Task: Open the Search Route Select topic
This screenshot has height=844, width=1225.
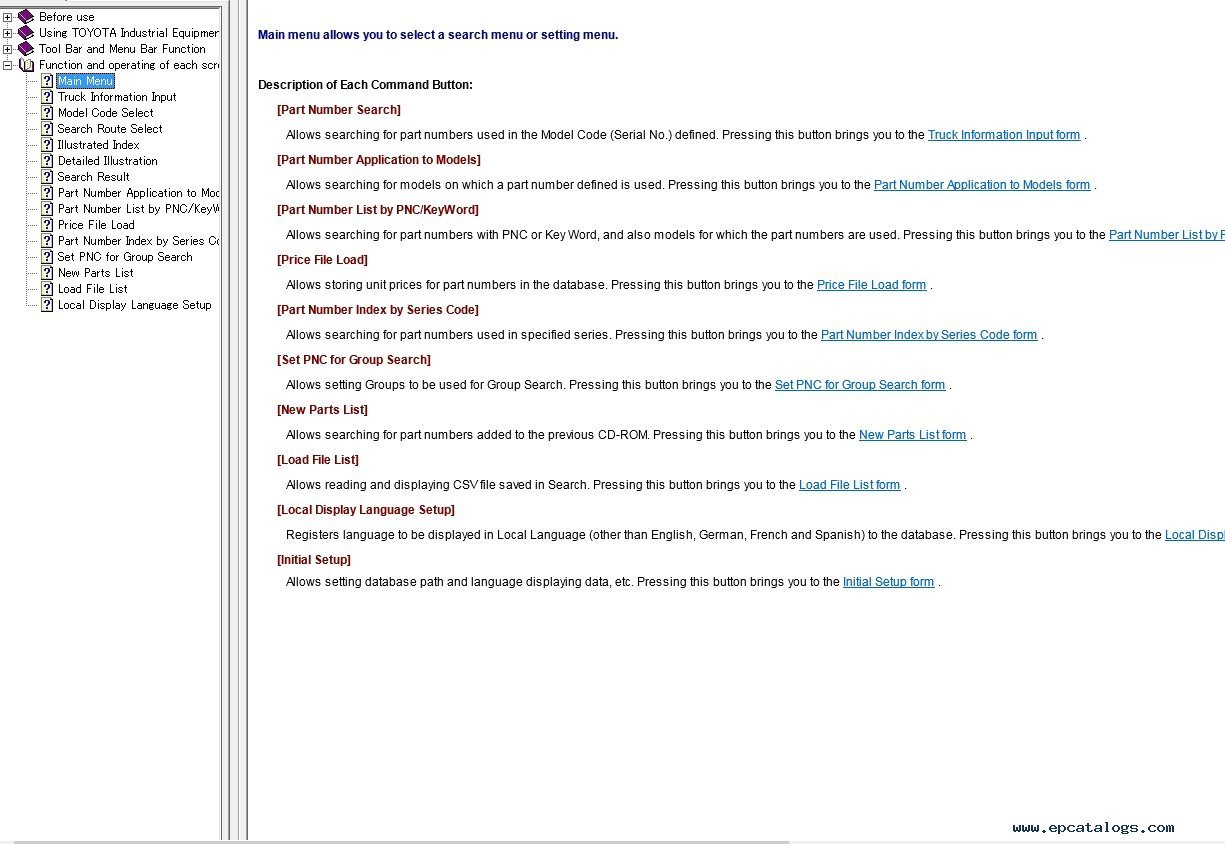Action: (x=110, y=129)
